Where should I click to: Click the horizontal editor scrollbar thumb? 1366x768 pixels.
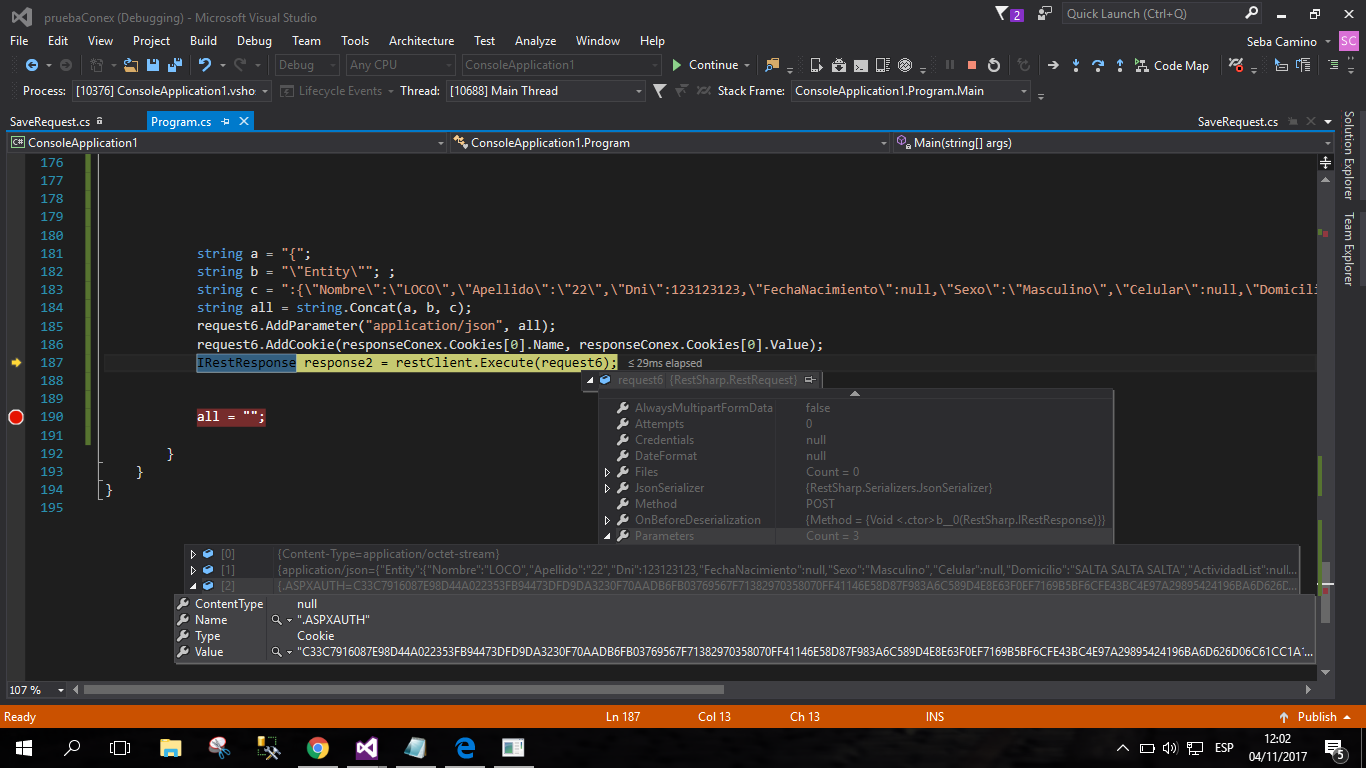tap(403, 690)
